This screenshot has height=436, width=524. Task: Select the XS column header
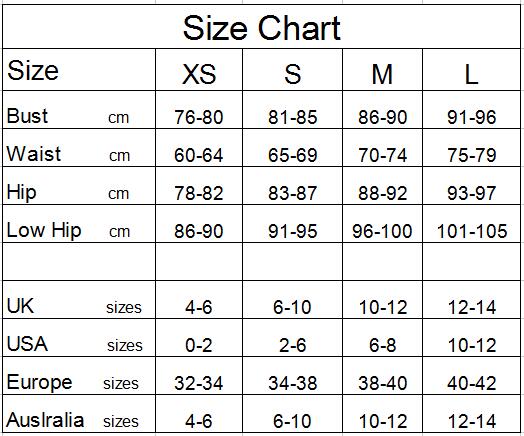(199, 69)
